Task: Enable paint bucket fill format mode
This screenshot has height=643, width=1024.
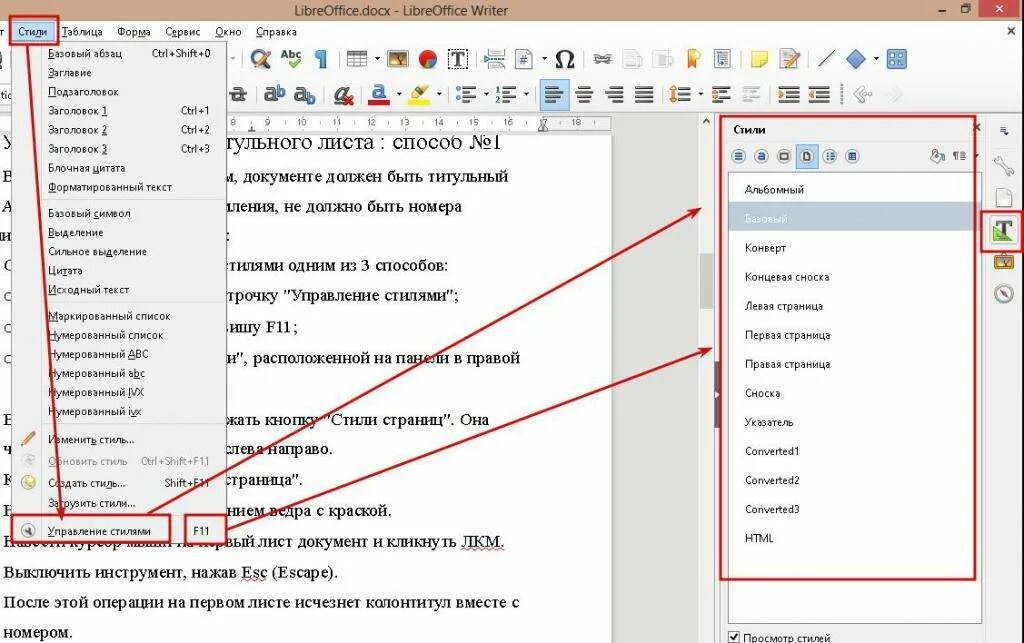Action: pyautogui.click(x=937, y=156)
